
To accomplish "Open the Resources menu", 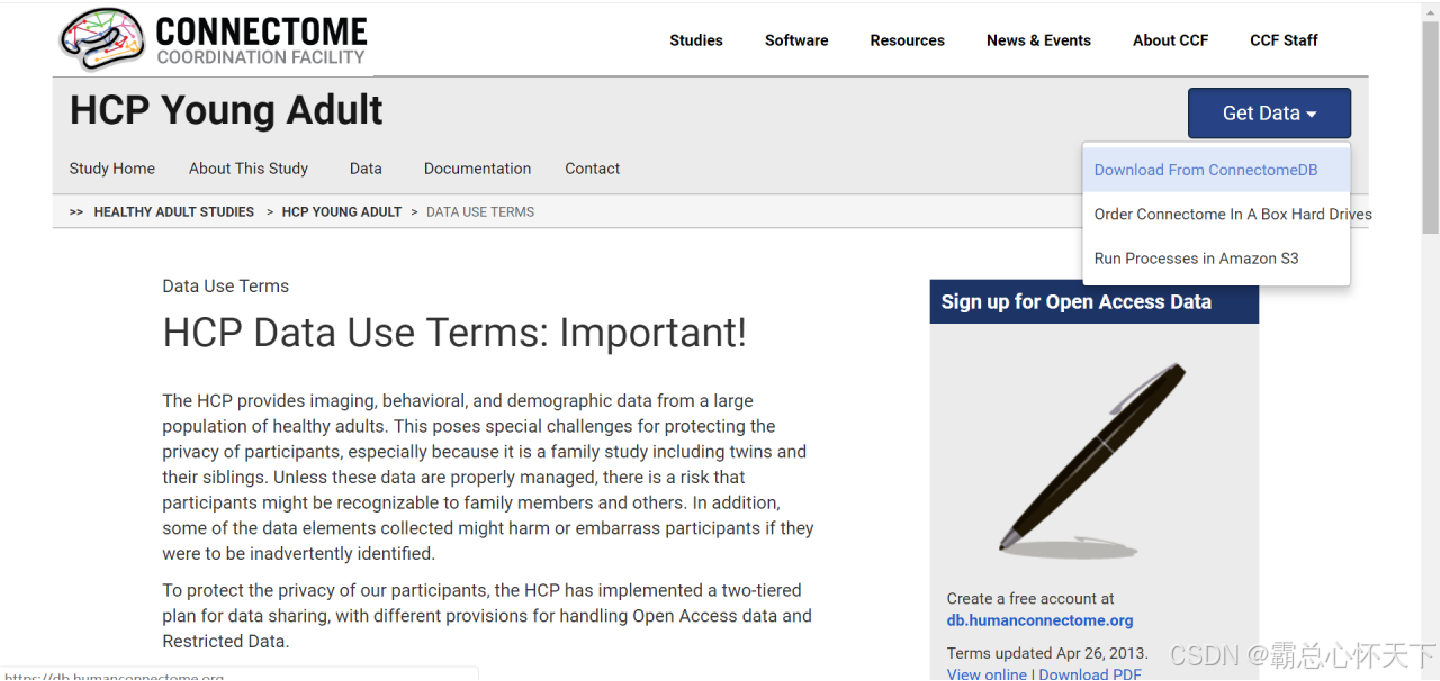I will tap(907, 40).
